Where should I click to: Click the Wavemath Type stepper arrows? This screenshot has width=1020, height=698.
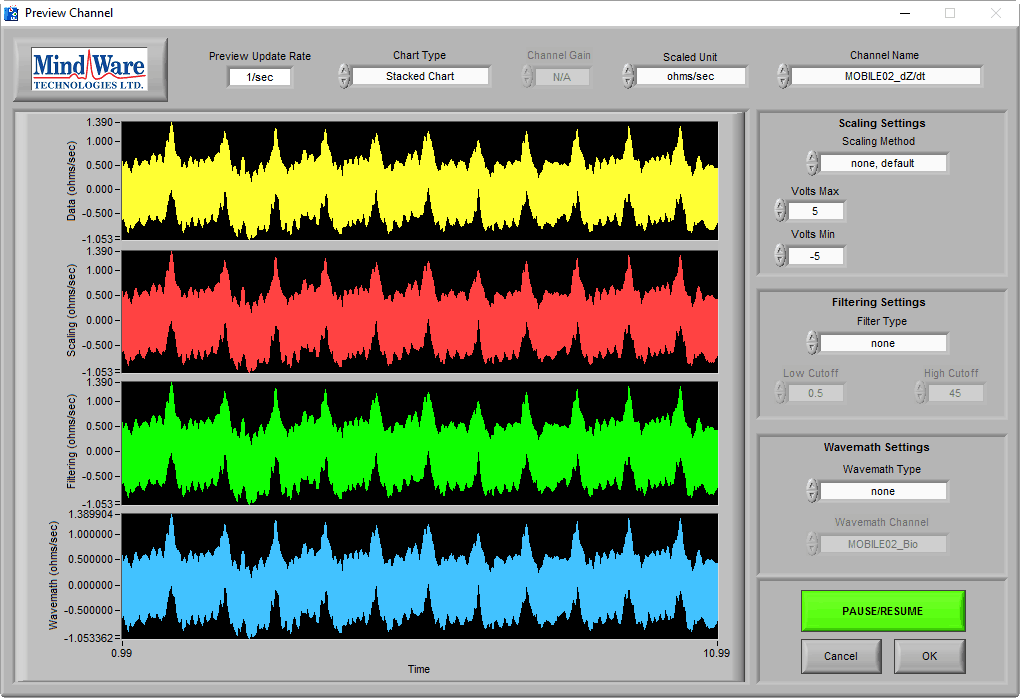(x=812, y=490)
